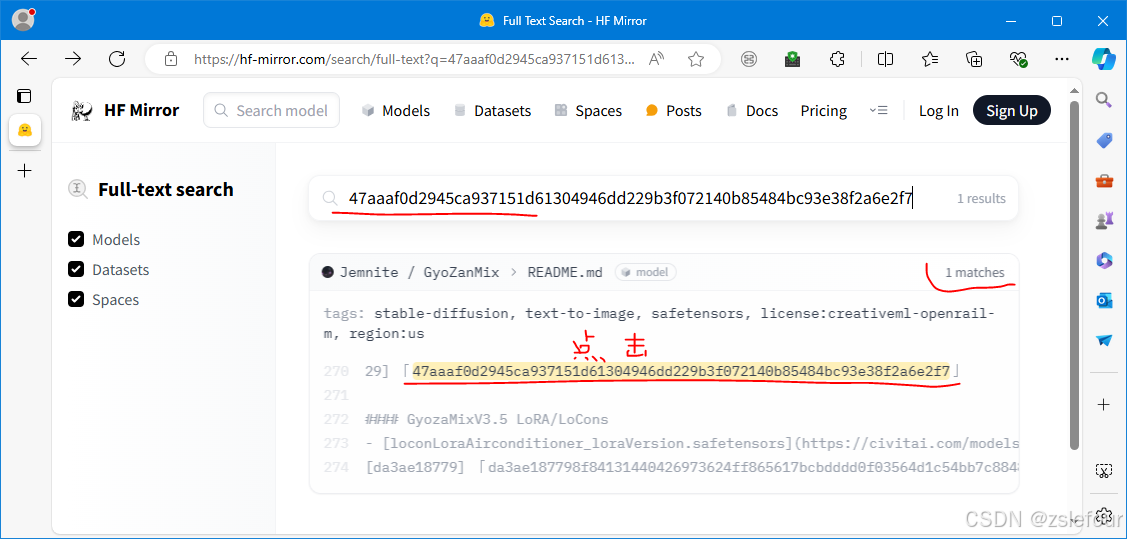The height and width of the screenshot is (539, 1127).
Task: Click sidebar screenshot capture icon
Action: click(1103, 471)
